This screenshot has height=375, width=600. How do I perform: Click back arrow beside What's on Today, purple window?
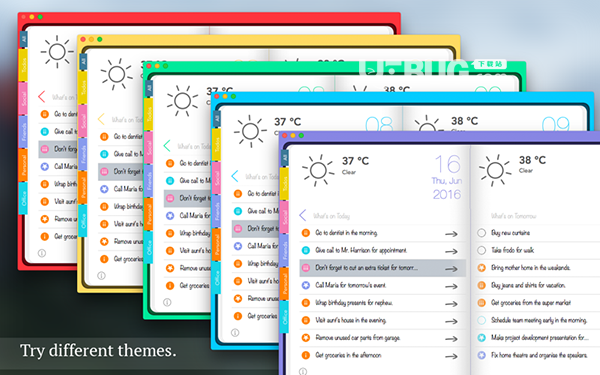tap(303, 215)
